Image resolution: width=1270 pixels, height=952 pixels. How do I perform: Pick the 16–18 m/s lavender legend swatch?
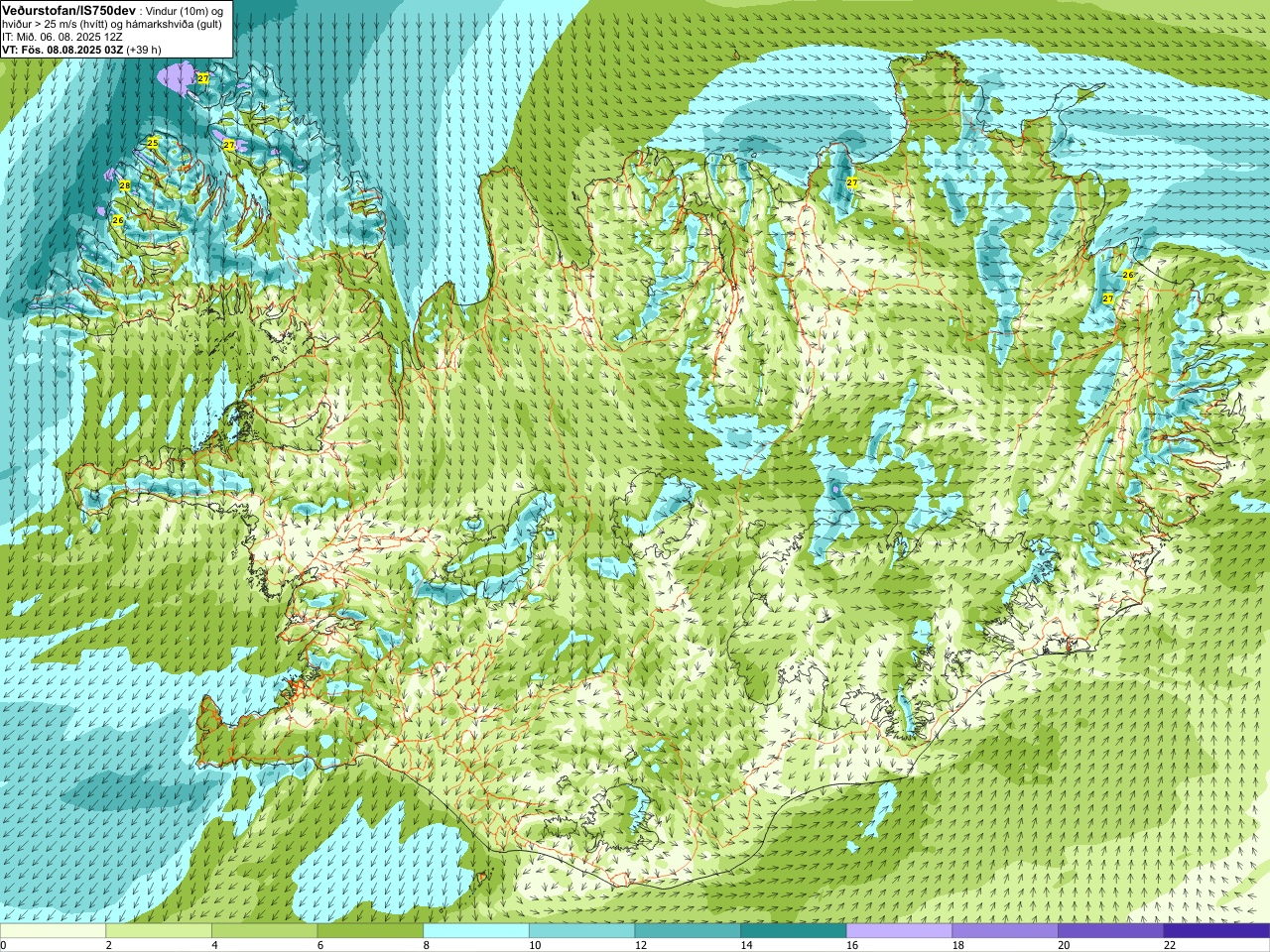[x=899, y=931]
